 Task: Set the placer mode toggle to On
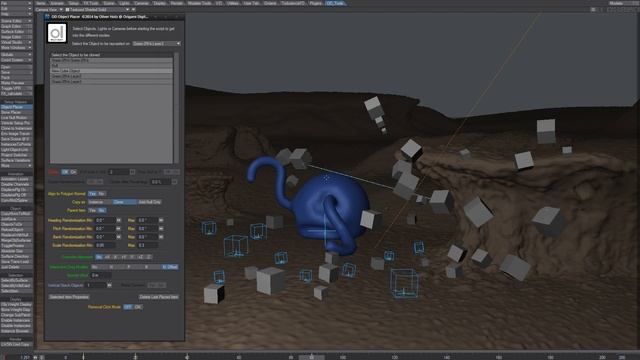pos(73,172)
